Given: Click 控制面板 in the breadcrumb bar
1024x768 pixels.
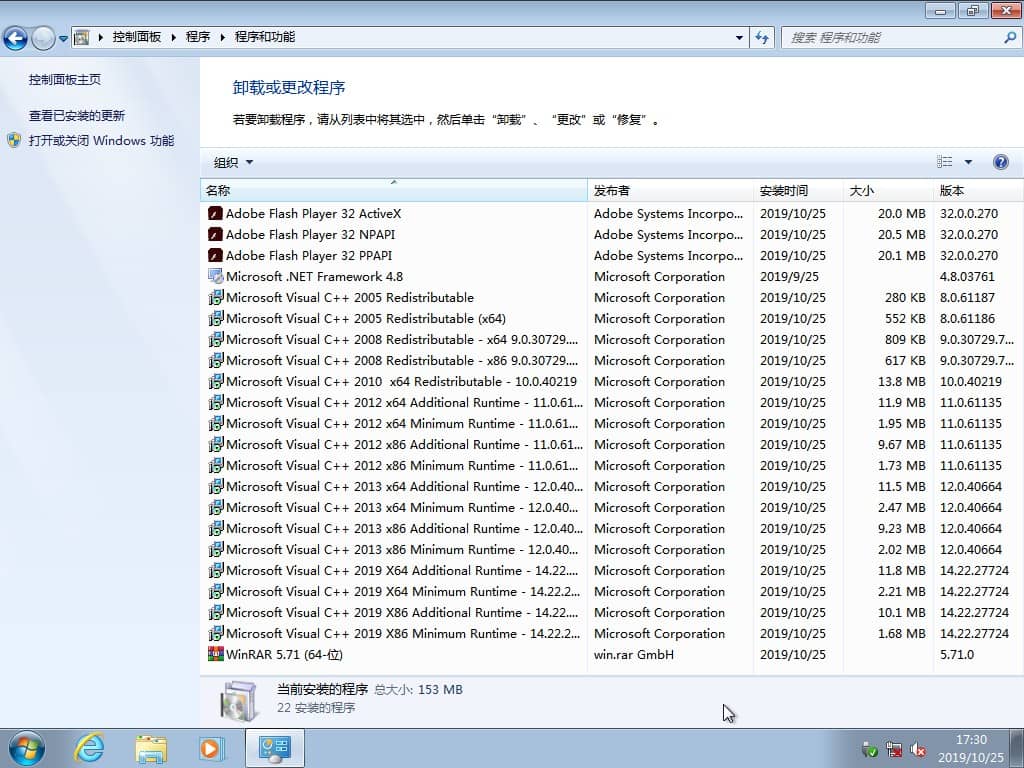Looking at the screenshot, I should coord(136,36).
